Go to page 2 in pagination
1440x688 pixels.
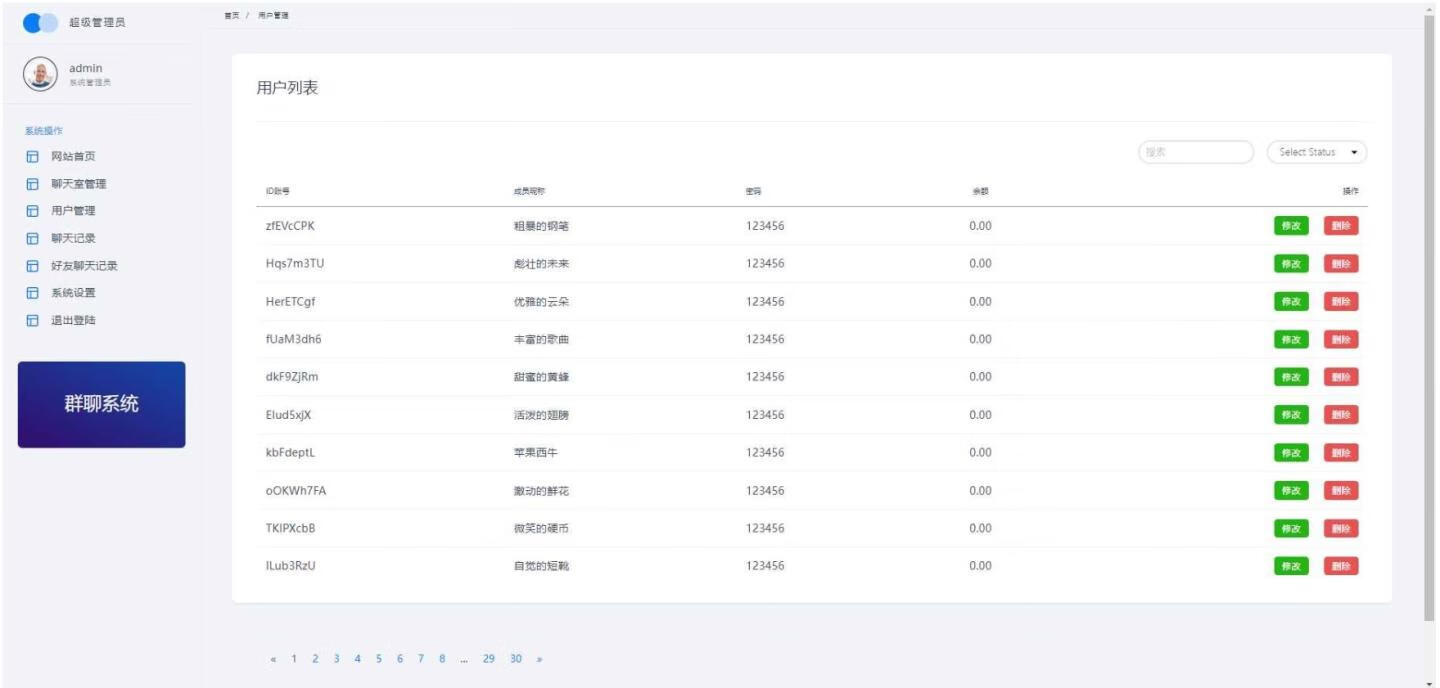click(315, 659)
